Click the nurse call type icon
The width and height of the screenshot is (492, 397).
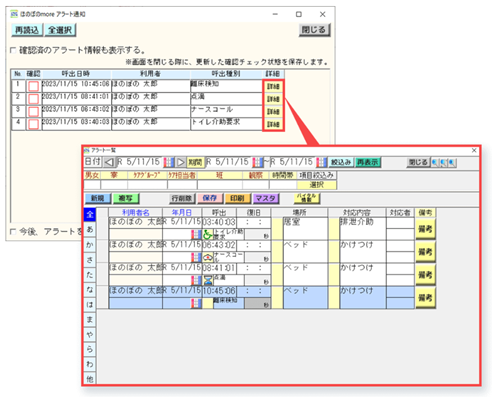coord(208,257)
